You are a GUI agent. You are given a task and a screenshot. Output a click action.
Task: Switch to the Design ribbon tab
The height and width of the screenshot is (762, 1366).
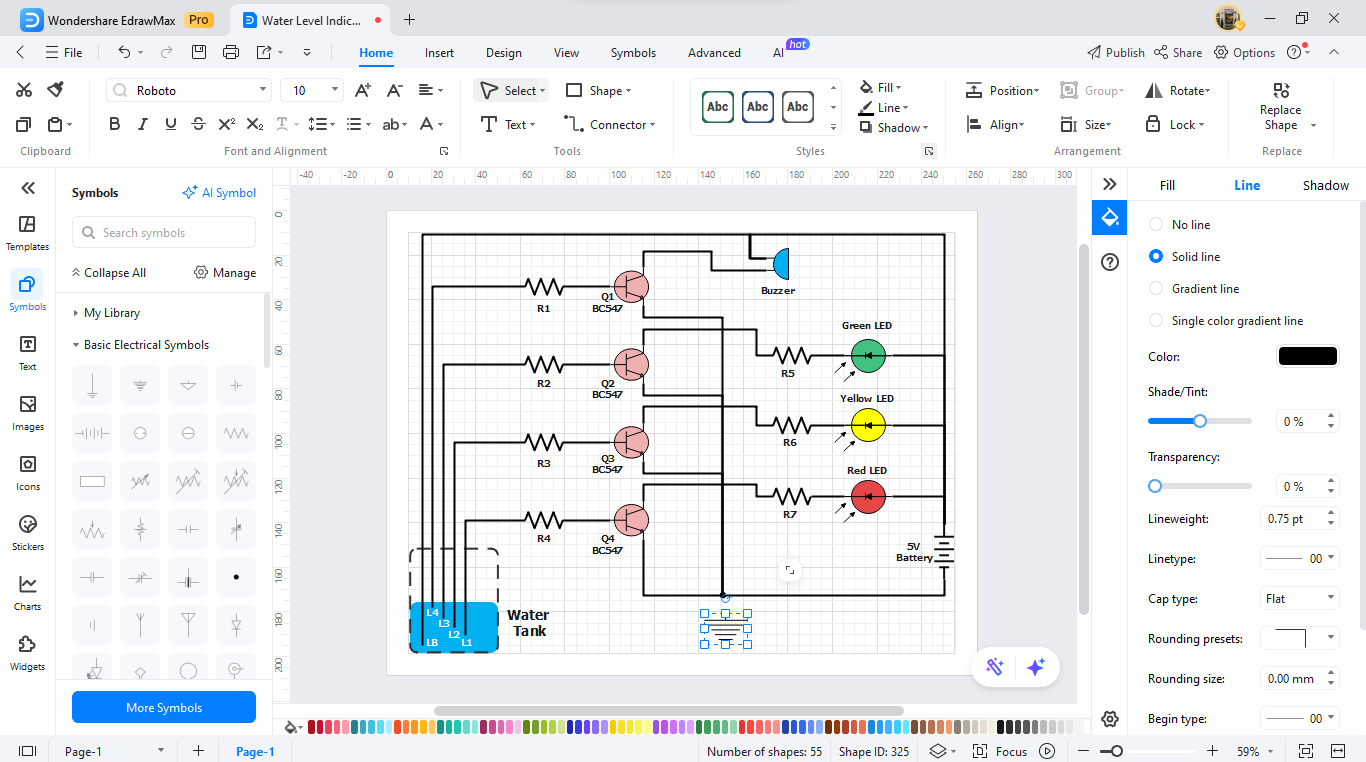[504, 53]
